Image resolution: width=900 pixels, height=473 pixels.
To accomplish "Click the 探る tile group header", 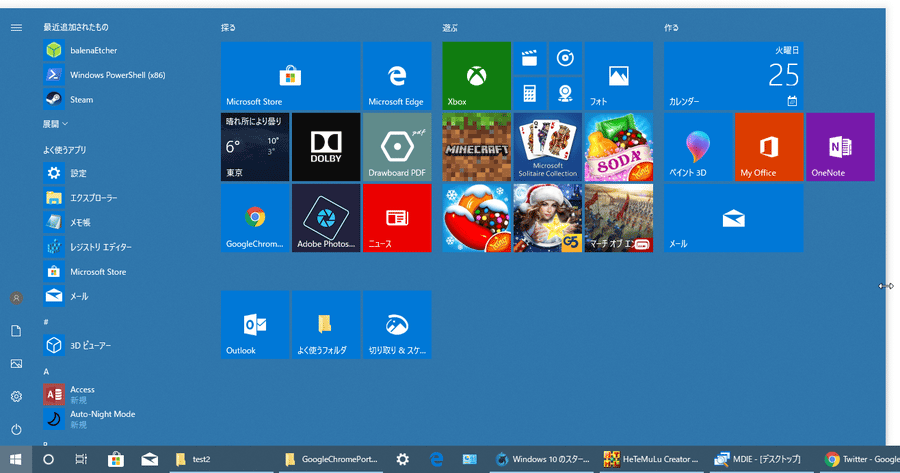I will (228, 28).
